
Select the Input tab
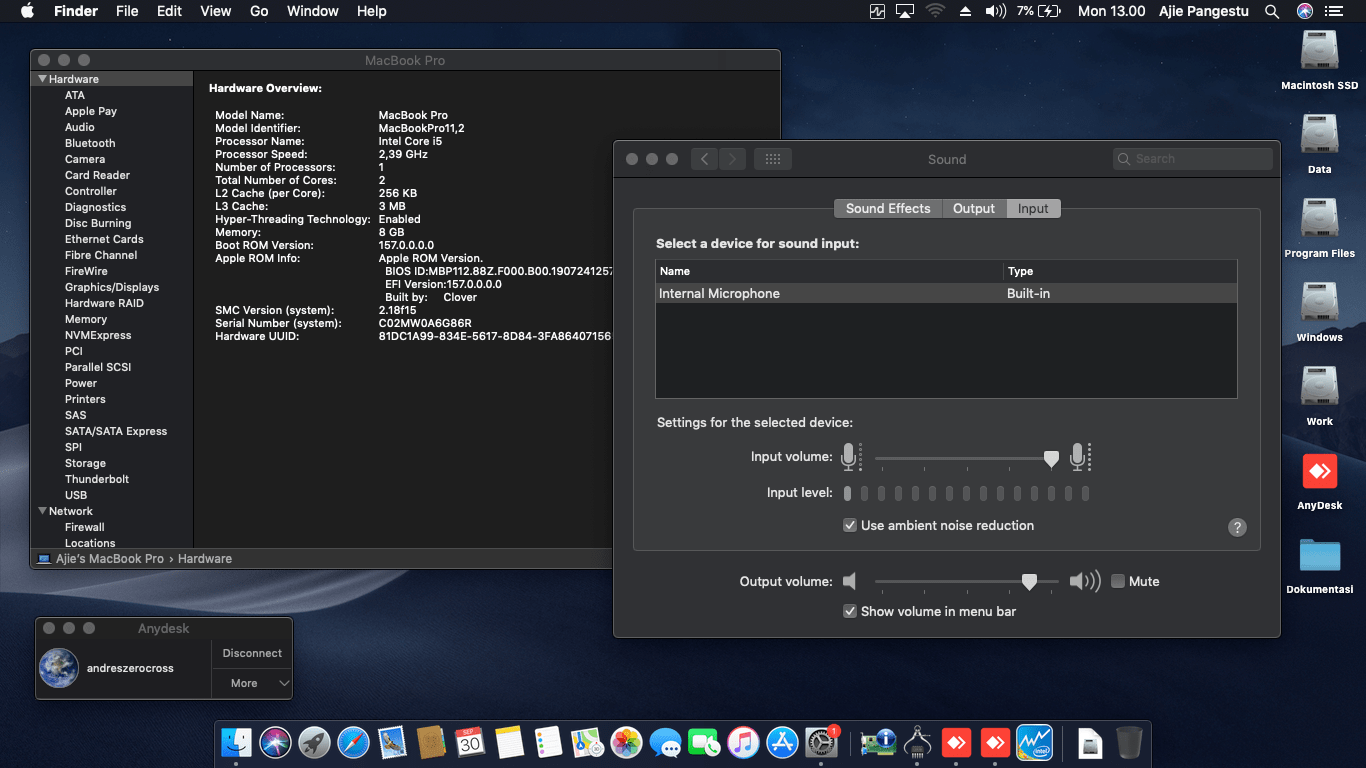pyautogui.click(x=1033, y=208)
